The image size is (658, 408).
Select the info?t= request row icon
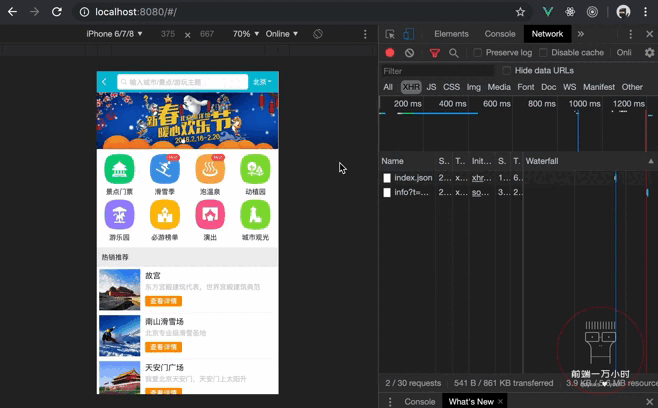coord(387,193)
